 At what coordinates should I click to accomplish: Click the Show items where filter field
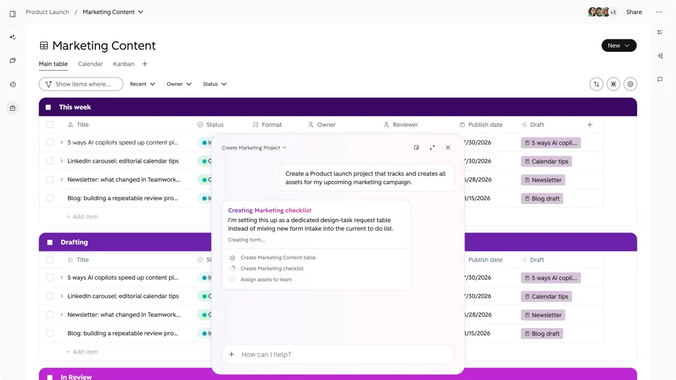(81, 84)
